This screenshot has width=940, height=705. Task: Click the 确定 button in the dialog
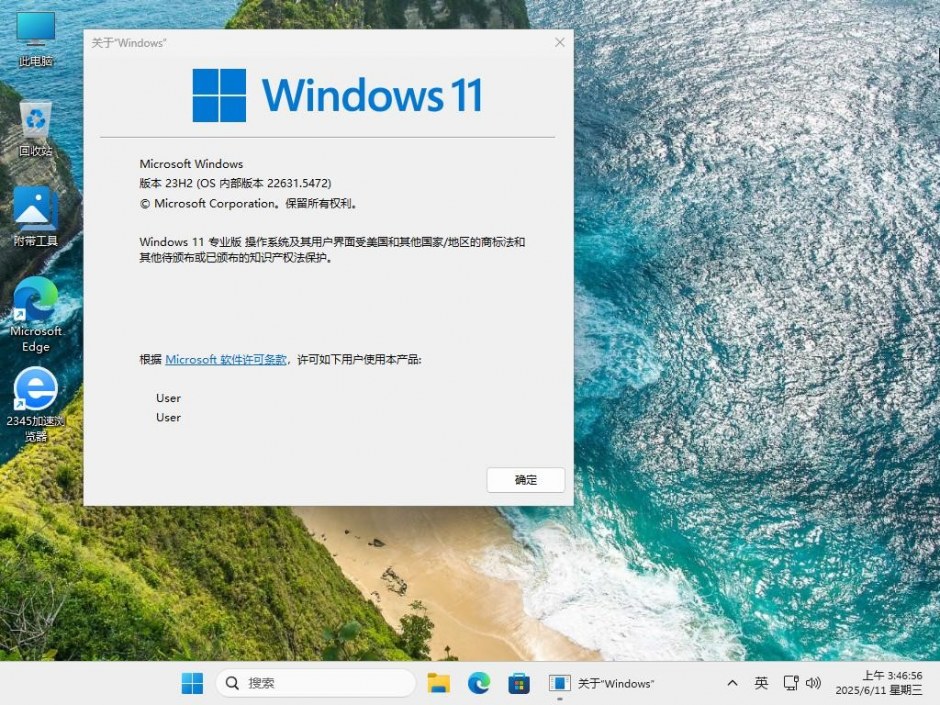click(526, 480)
